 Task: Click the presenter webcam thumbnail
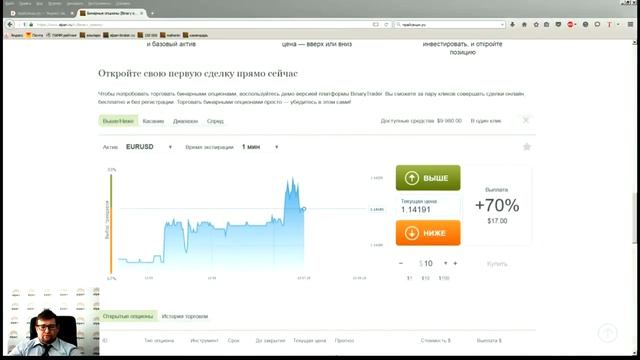tap(53, 322)
